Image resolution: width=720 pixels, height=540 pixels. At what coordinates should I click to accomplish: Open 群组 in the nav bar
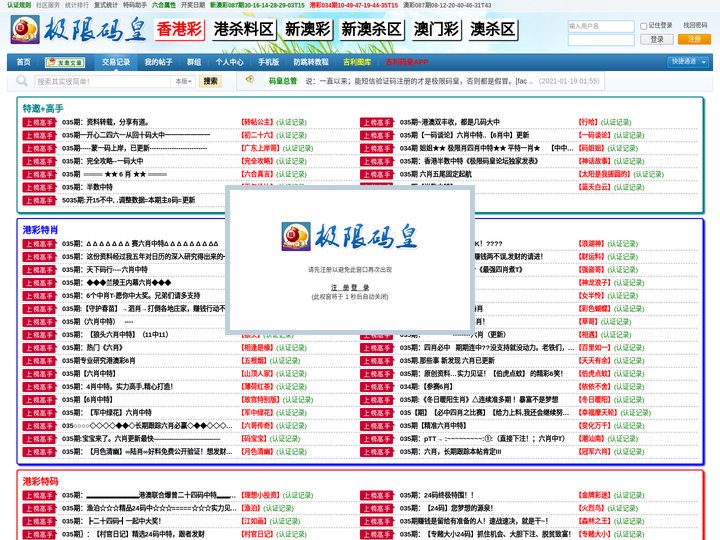[x=194, y=62]
